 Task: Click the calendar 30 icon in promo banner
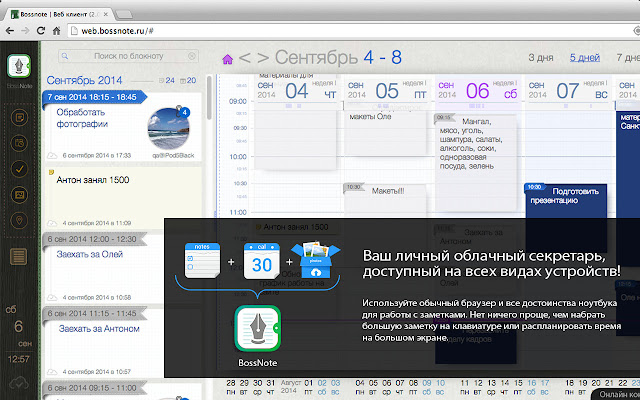[x=262, y=261]
